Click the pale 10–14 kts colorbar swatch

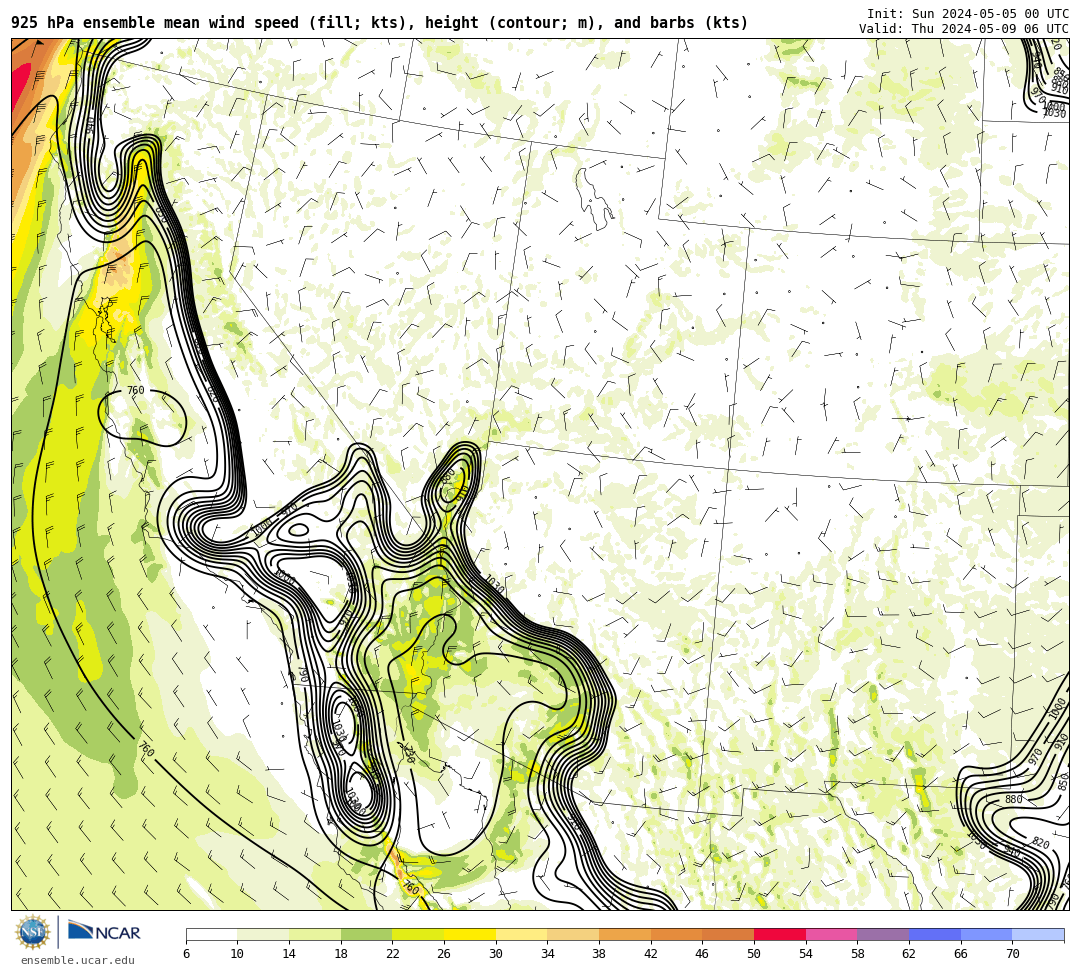(263, 934)
